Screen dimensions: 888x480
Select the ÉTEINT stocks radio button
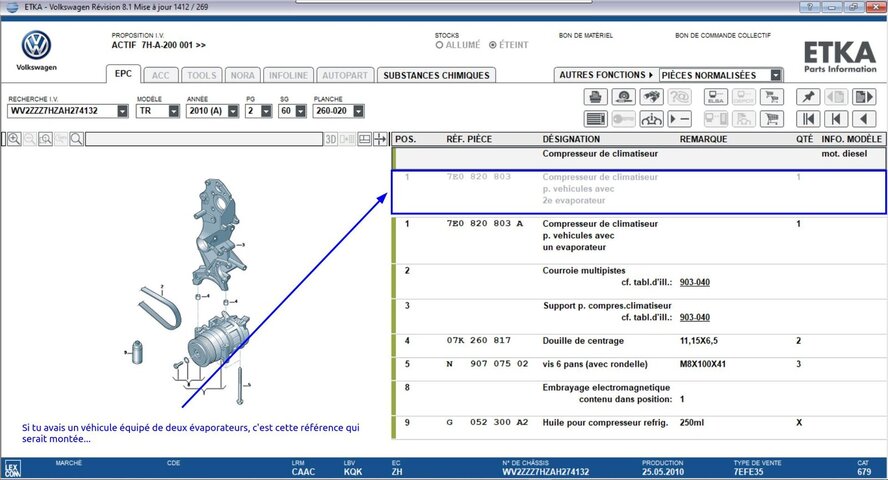click(491, 45)
